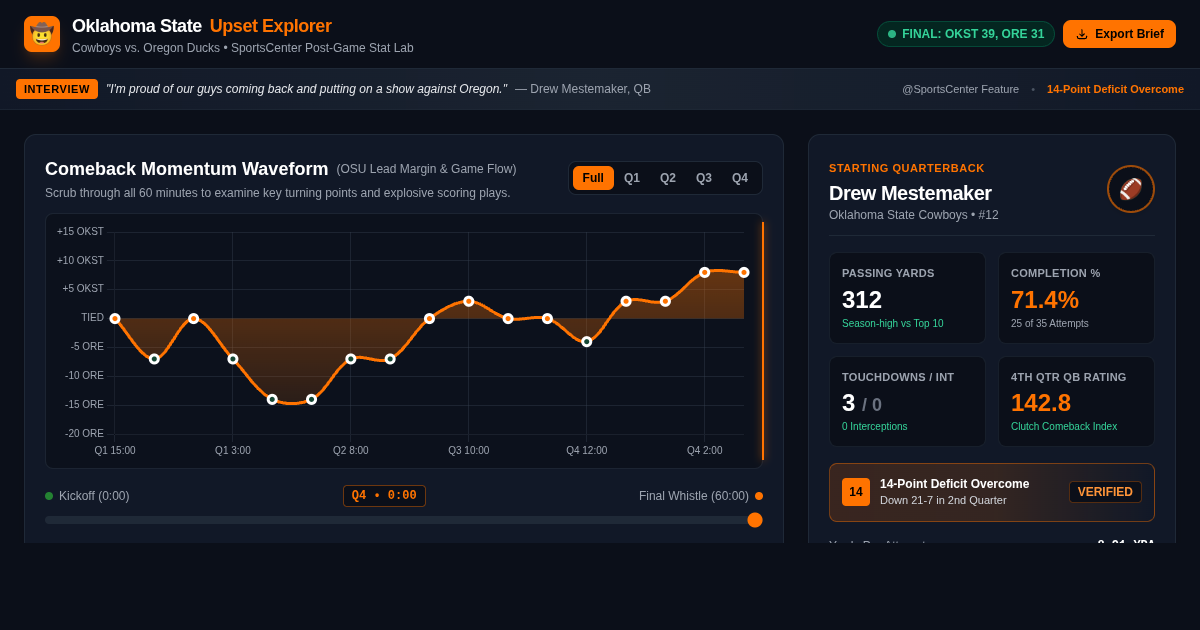Click the data point above Q2 8:00

pos(351,359)
